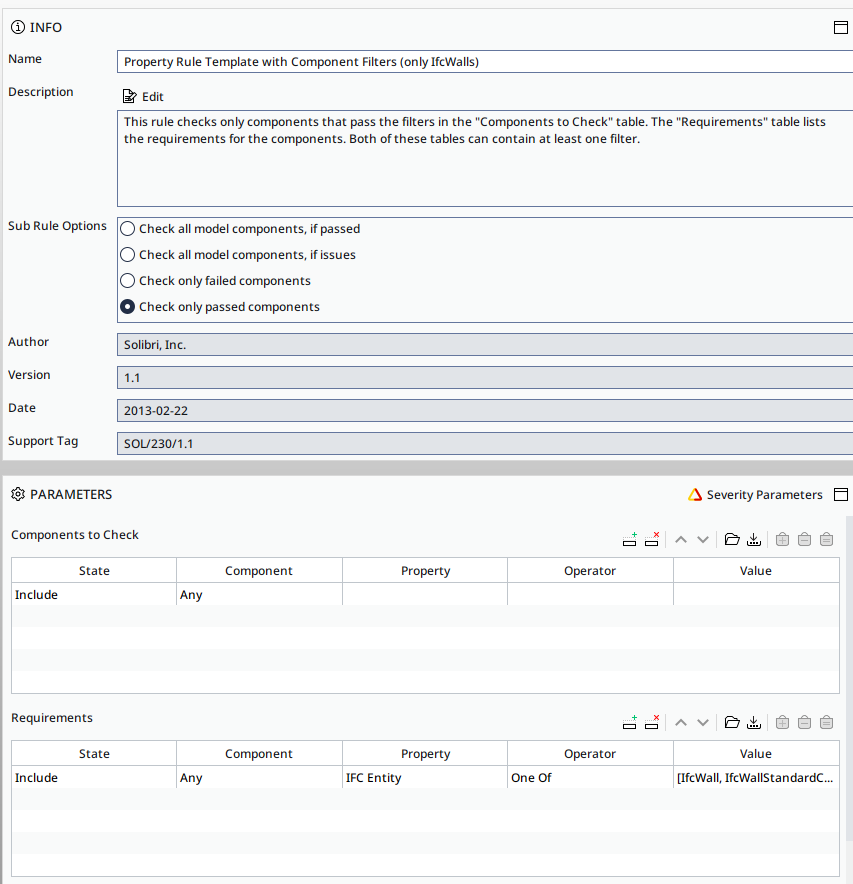Remove from selection basket in Requirements
This screenshot has height=884, width=853.
pyautogui.click(x=805, y=722)
